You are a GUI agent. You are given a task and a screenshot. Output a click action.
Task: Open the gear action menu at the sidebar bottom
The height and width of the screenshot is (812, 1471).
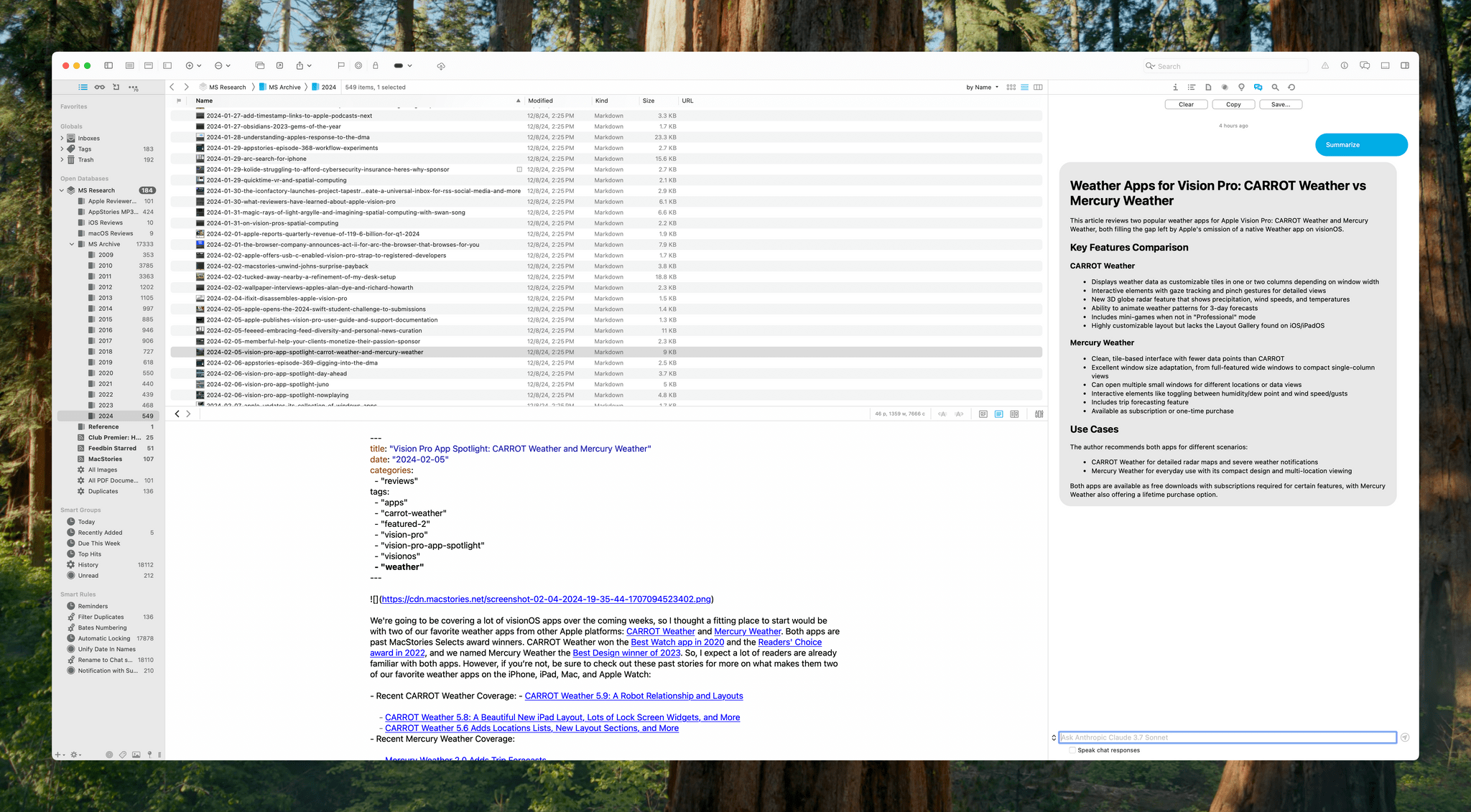(76, 755)
